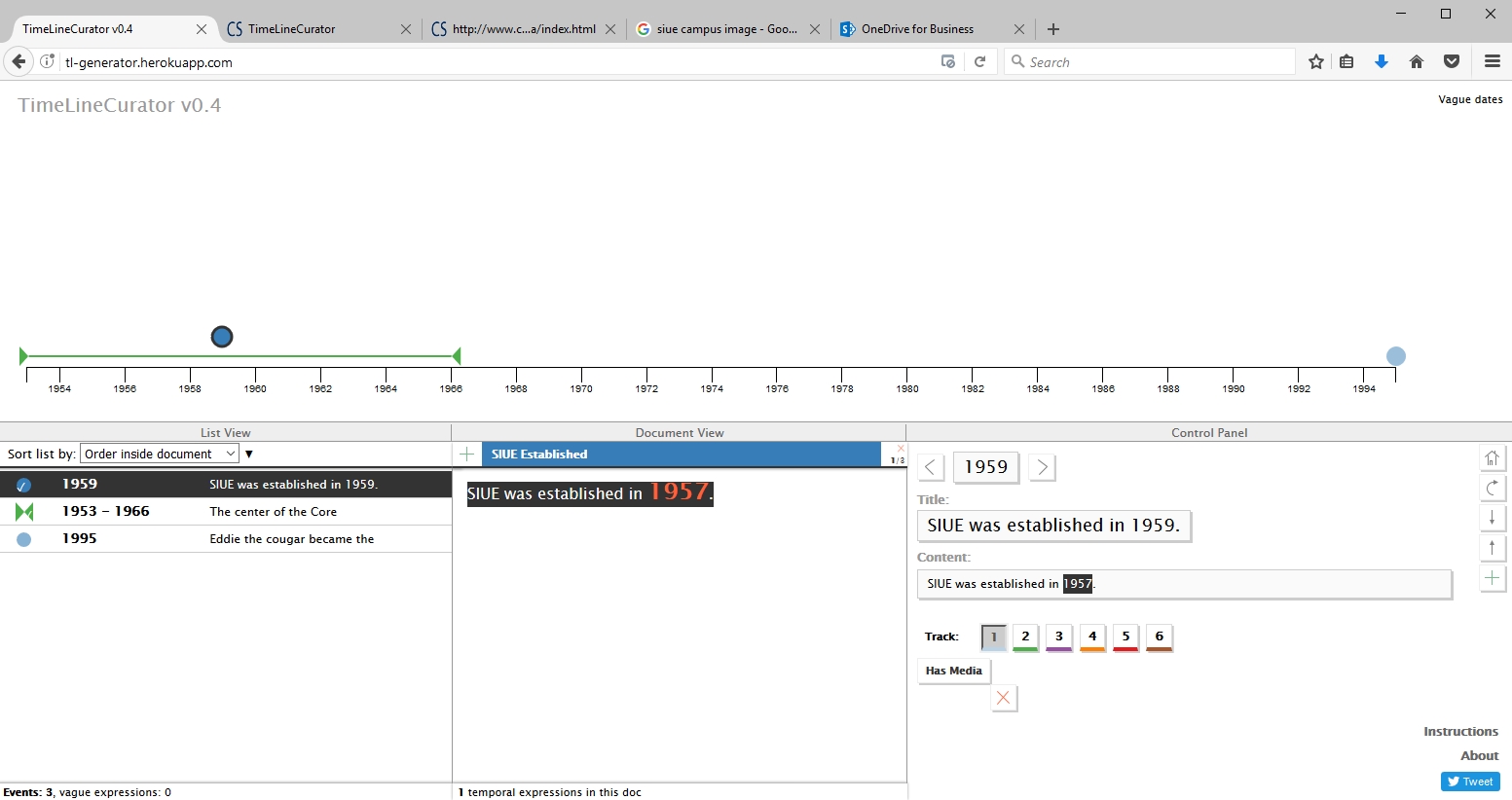Switch to the OneDrive for Business tab
This screenshot has width=1512, height=800.
(917, 29)
